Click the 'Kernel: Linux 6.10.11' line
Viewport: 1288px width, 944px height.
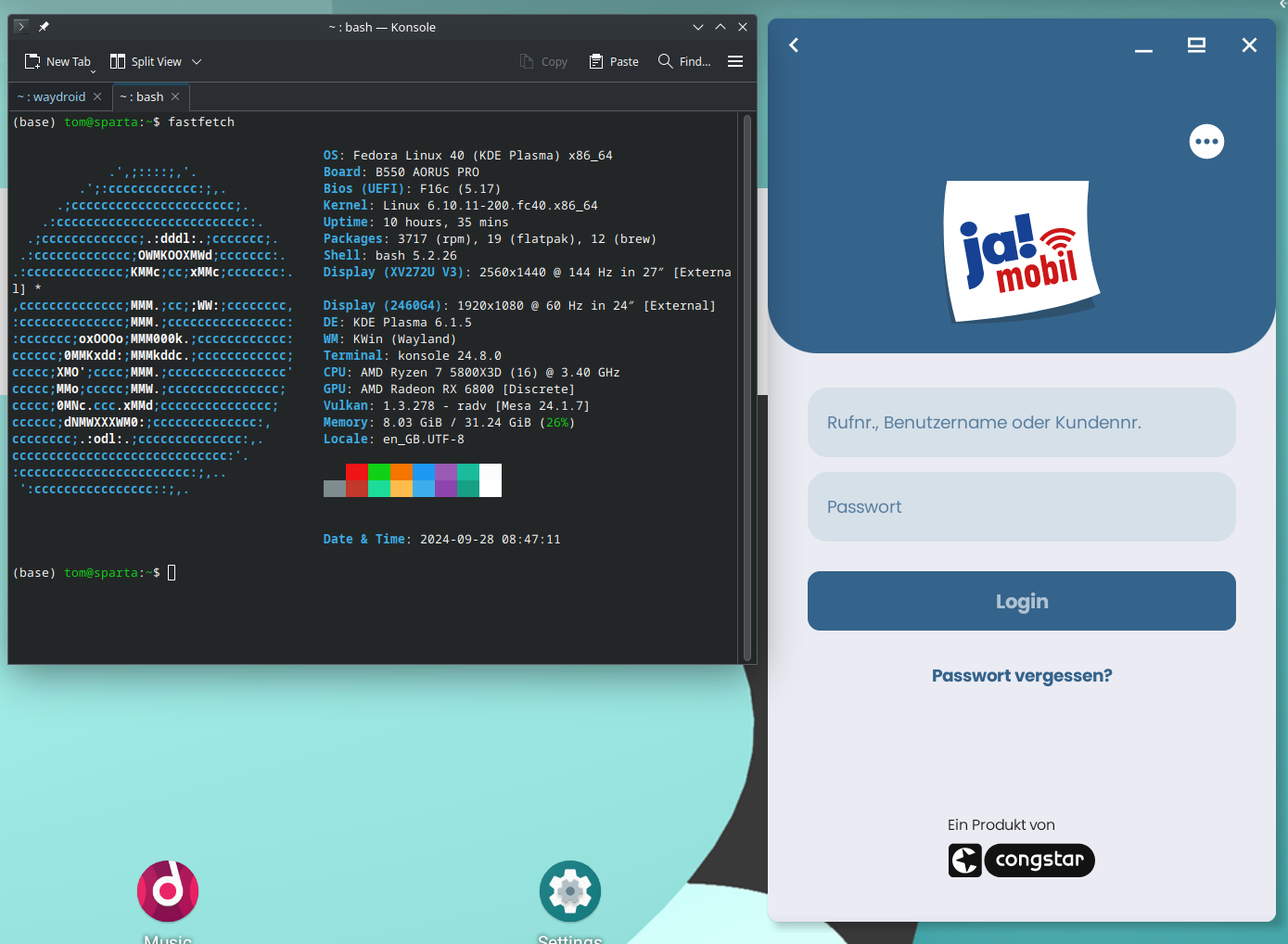pyautogui.click(x=460, y=206)
